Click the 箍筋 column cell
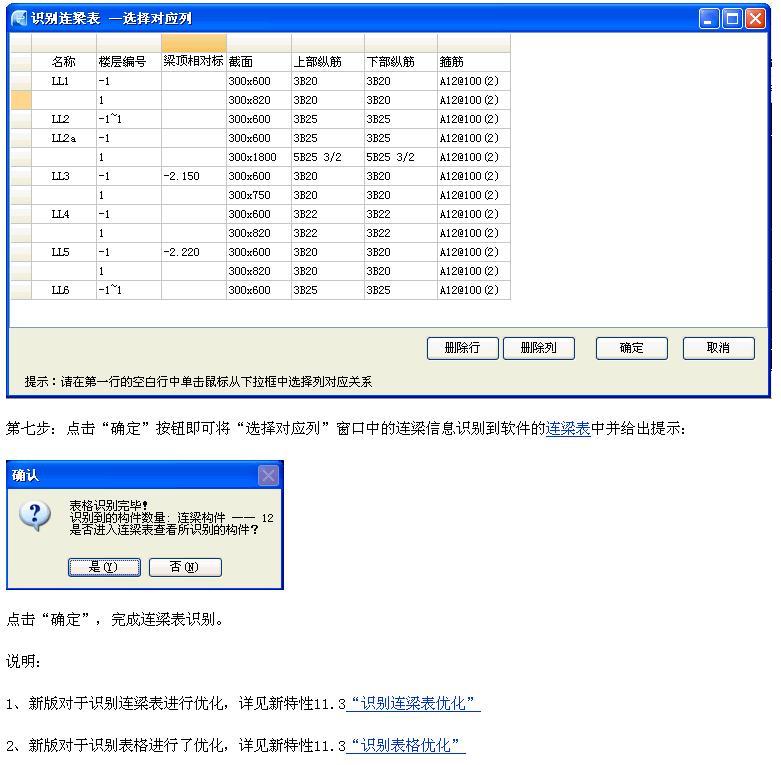This screenshot has width=781, height=765. pos(474,62)
